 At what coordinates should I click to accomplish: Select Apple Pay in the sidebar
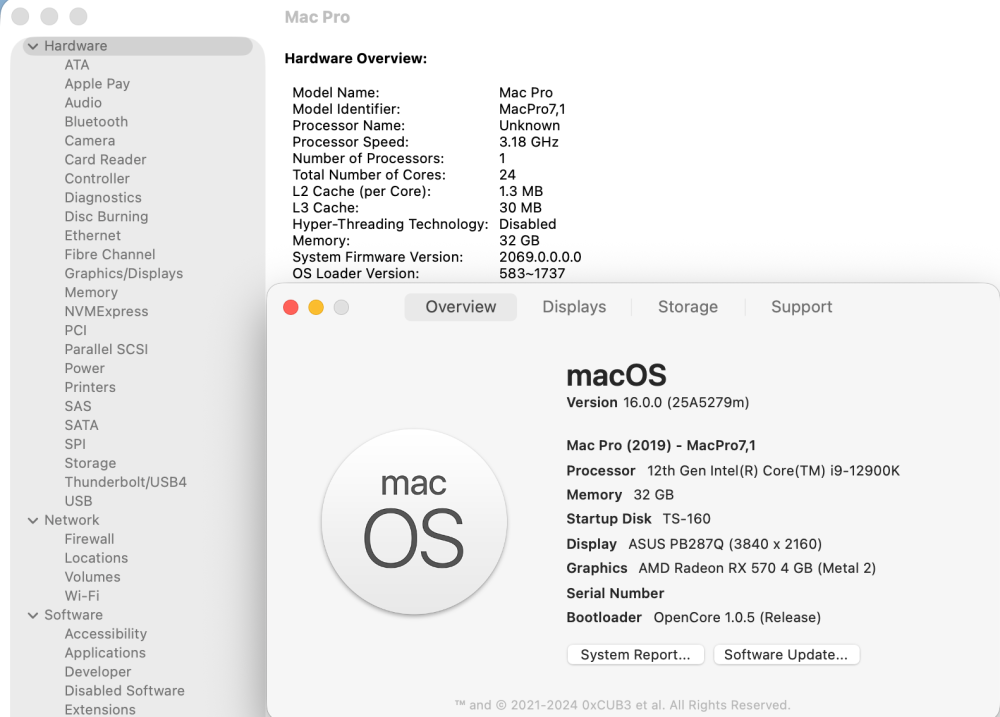(x=97, y=84)
